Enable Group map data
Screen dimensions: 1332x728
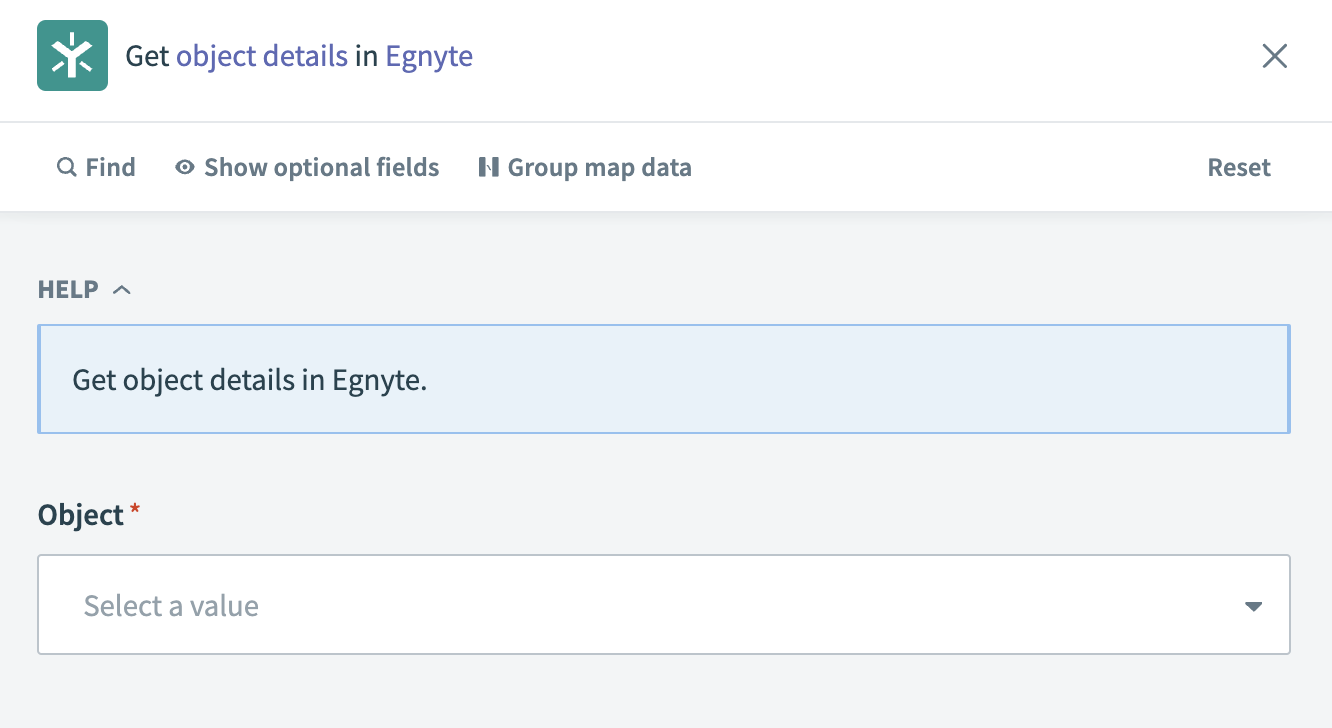tap(598, 167)
